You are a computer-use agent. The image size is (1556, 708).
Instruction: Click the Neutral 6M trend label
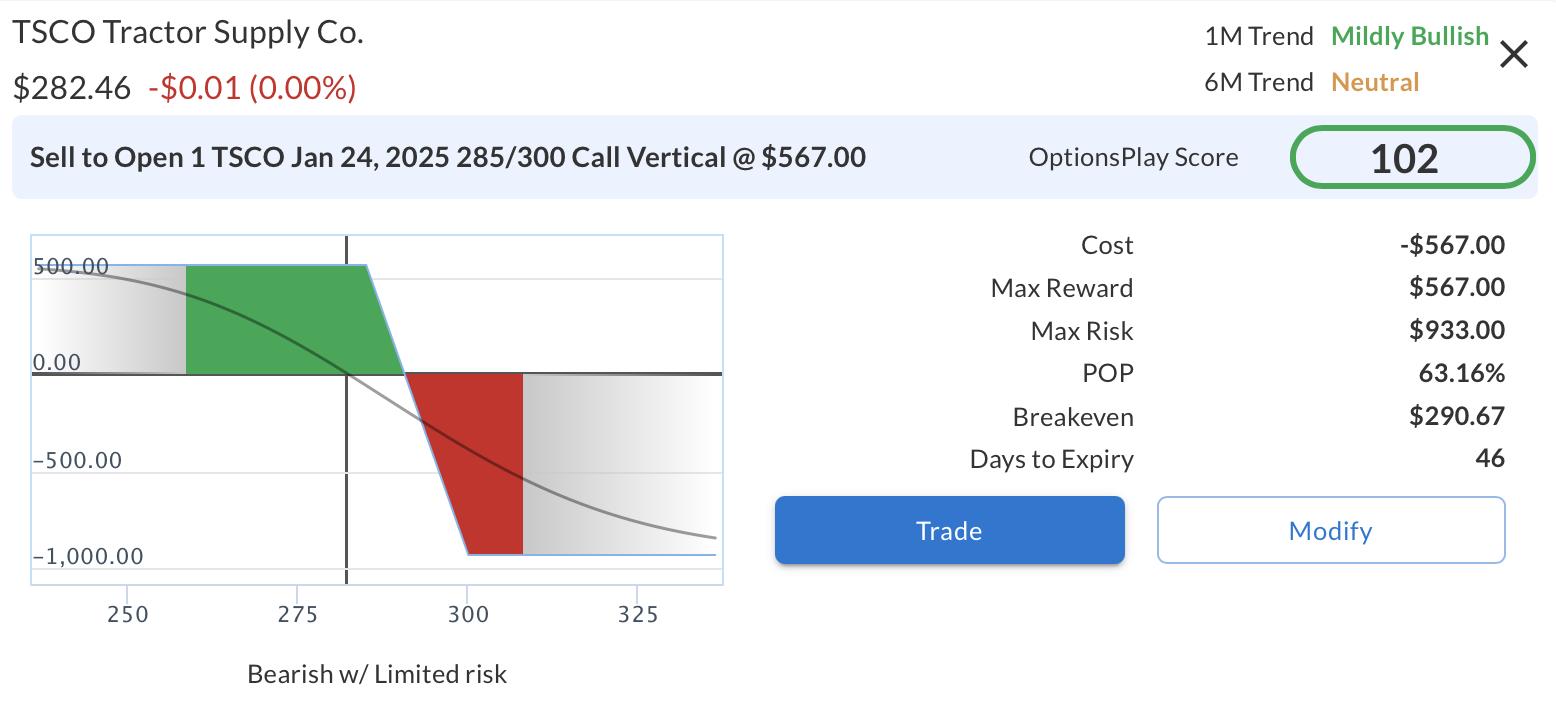1375,82
